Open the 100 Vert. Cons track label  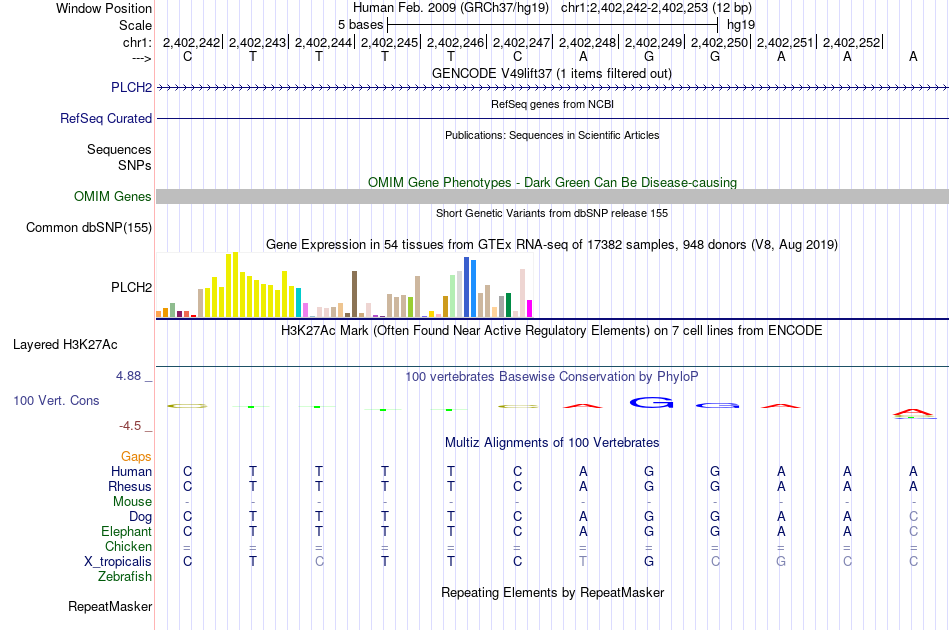click(x=56, y=400)
